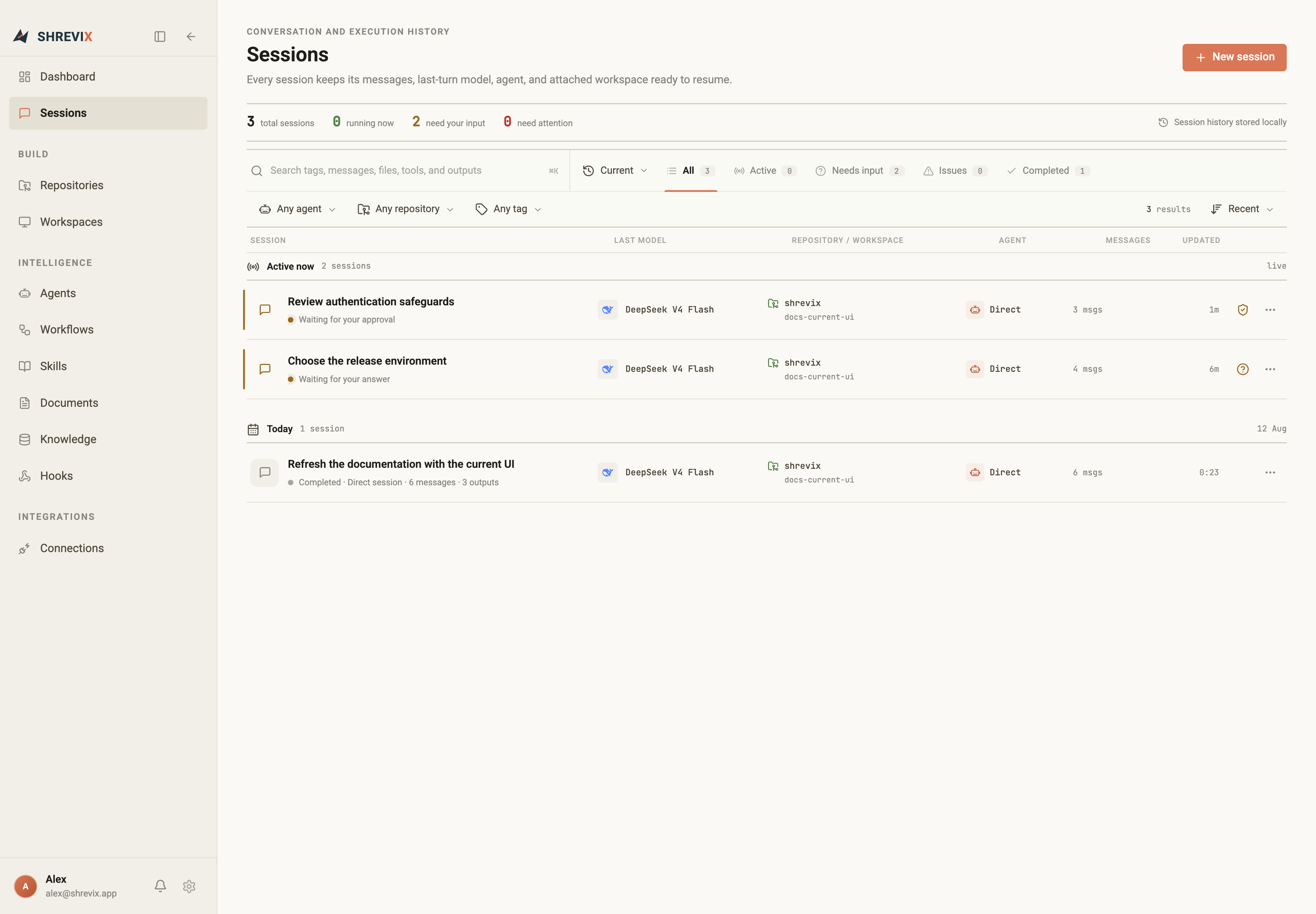Click Alex's avatar
Screen dimensions: 1316x914
click(x=25, y=886)
